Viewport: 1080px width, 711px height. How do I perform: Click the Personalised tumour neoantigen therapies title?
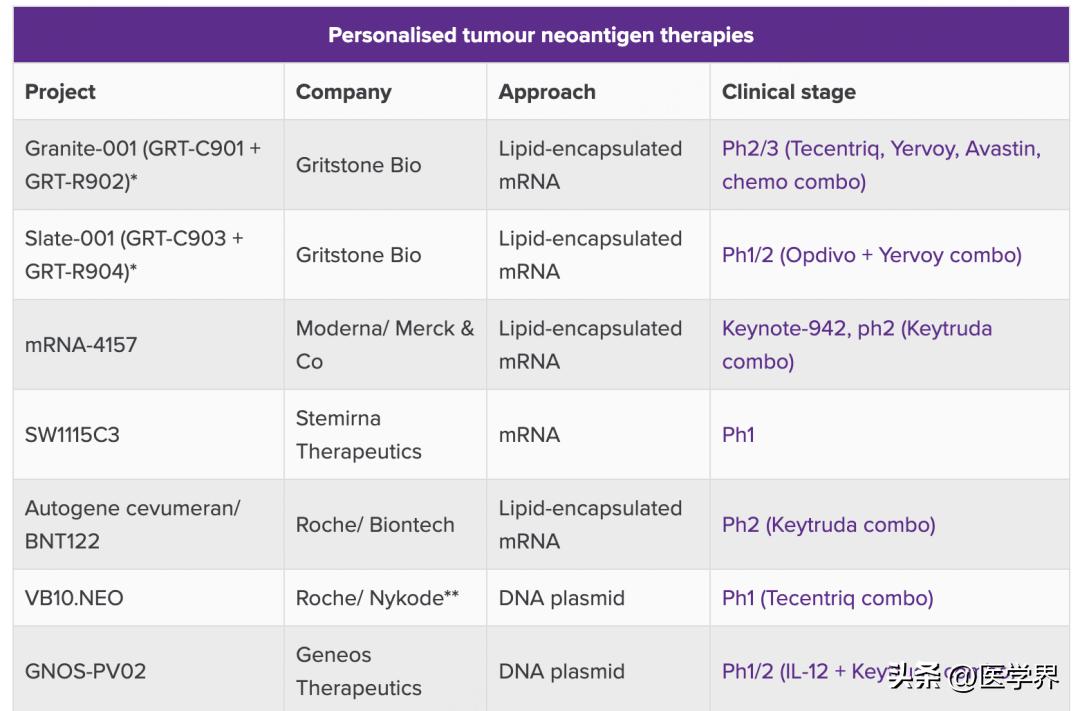(x=540, y=35)
